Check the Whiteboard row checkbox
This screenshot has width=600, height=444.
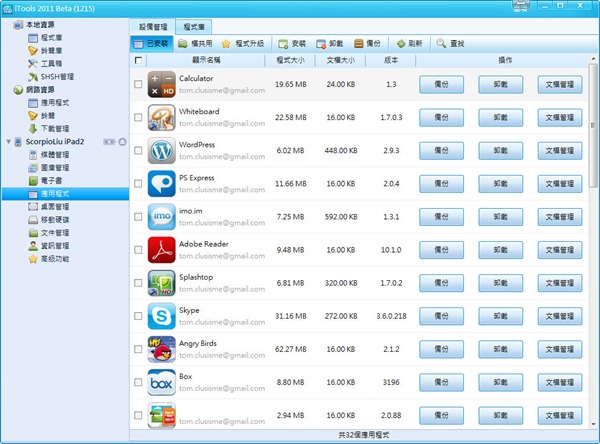pos(138,118)
